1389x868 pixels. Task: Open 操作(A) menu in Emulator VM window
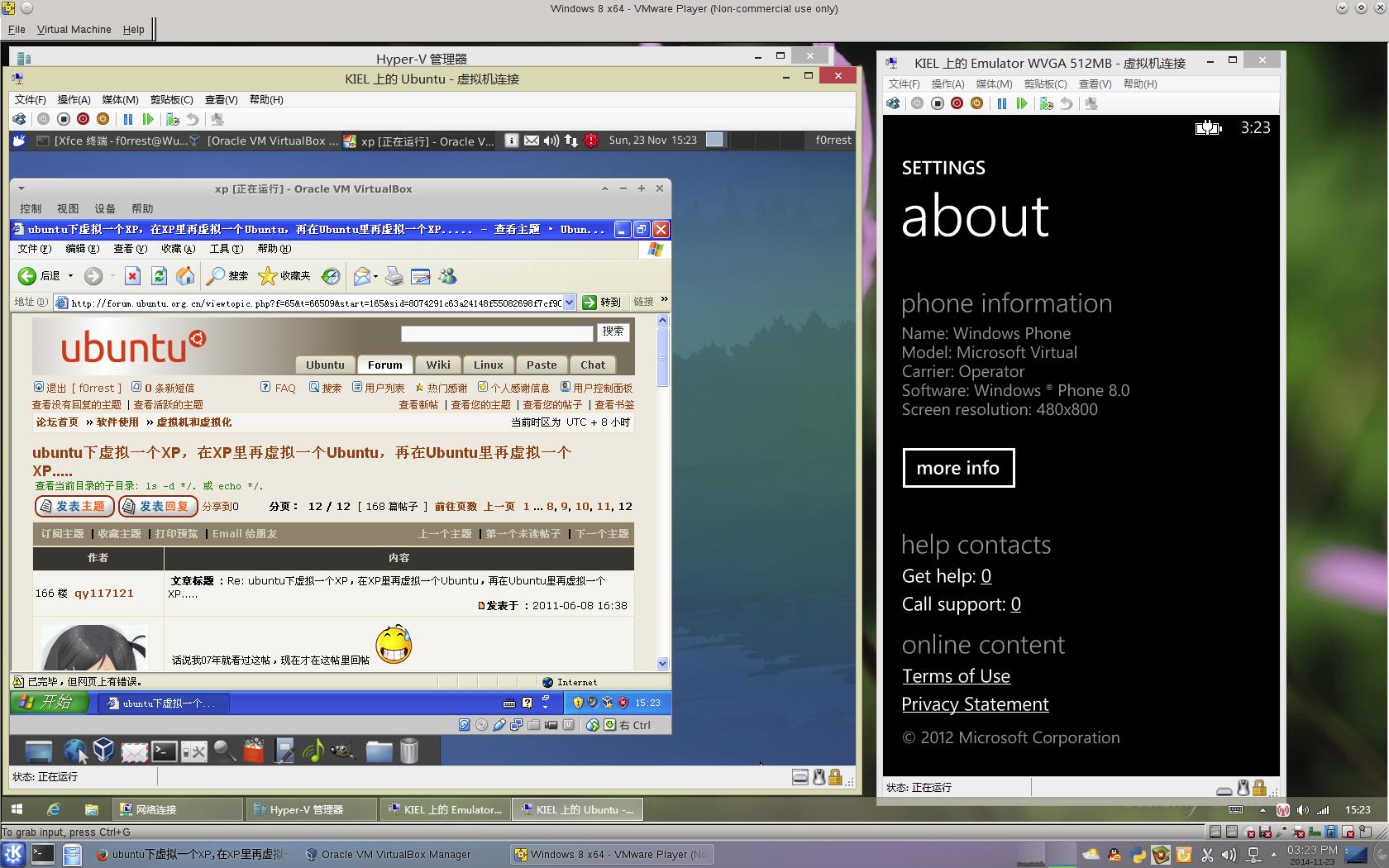pos(947,83)
